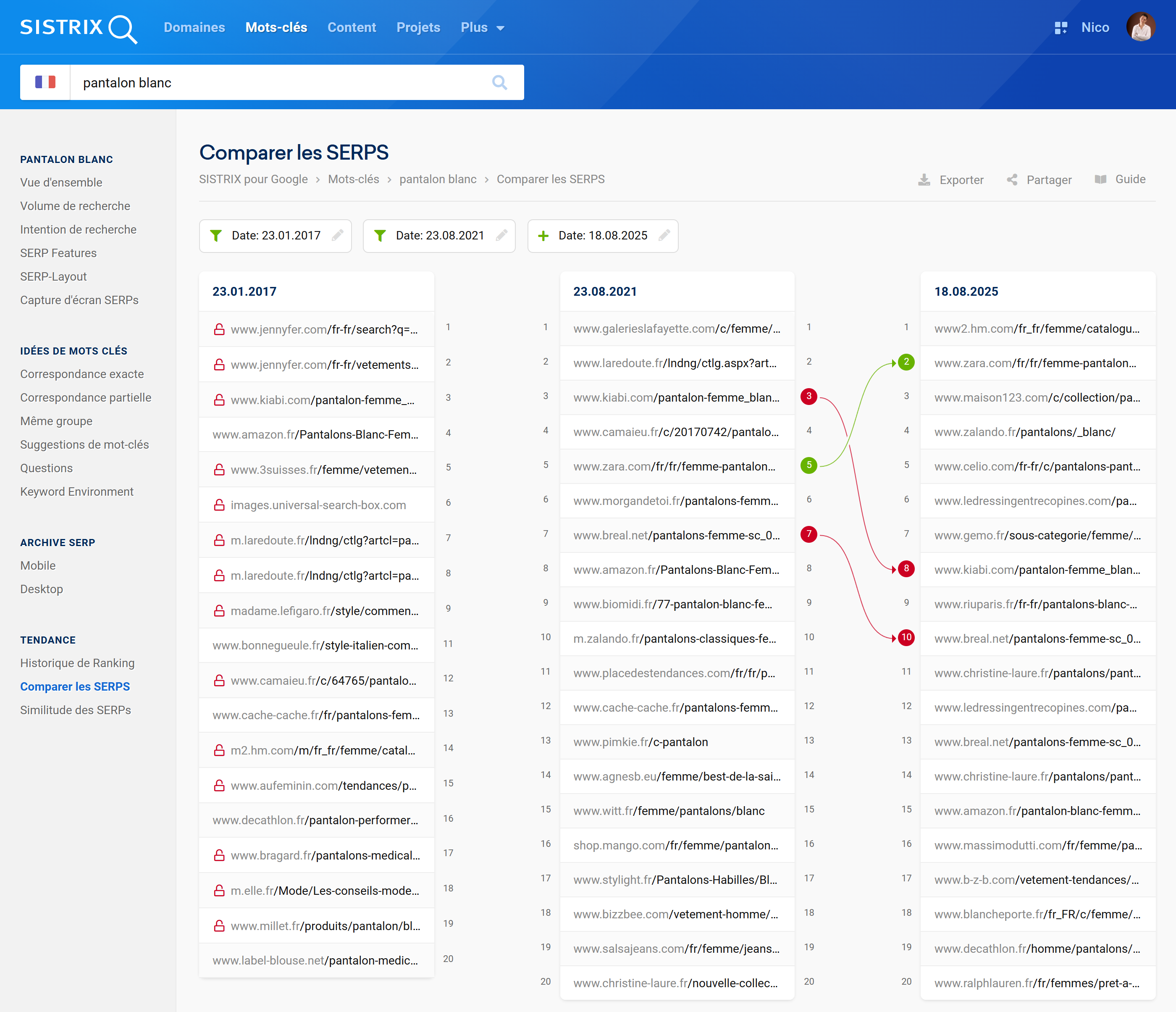
Task: Edit the Date 18.08.2025 pencil icon
Action: pos(664,235)
